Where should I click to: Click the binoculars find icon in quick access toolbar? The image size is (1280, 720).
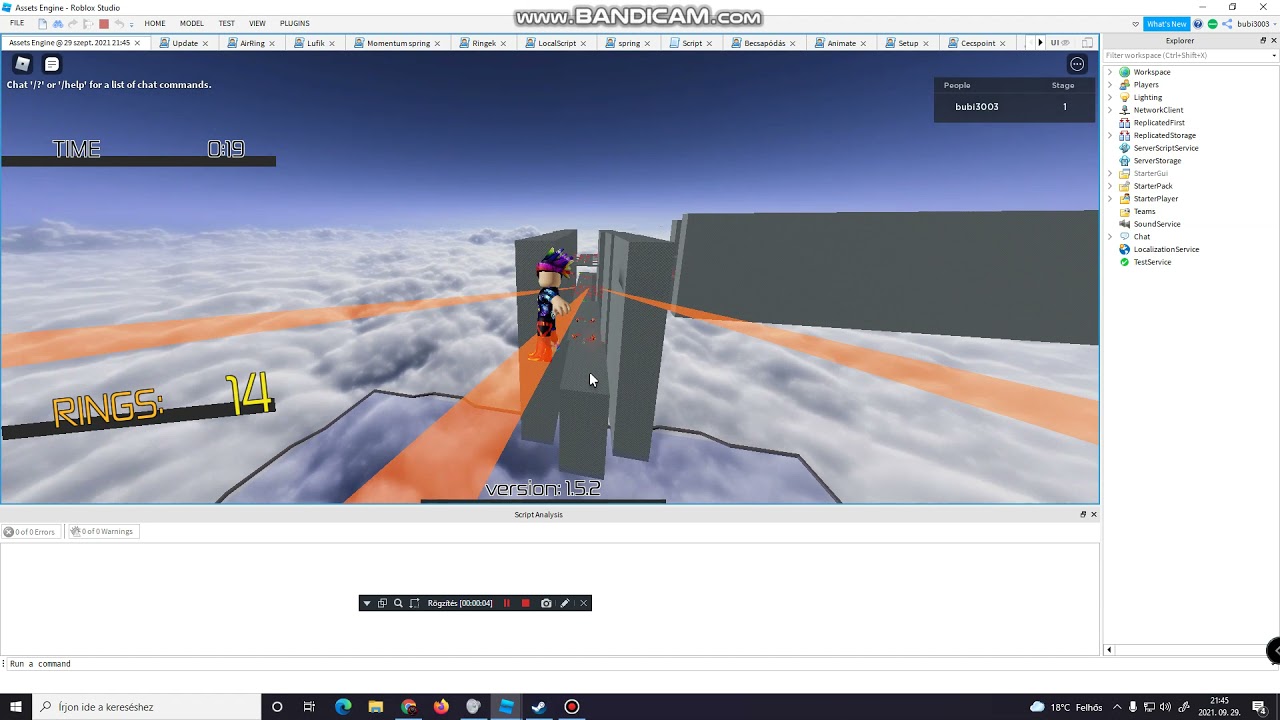point(58,24)
